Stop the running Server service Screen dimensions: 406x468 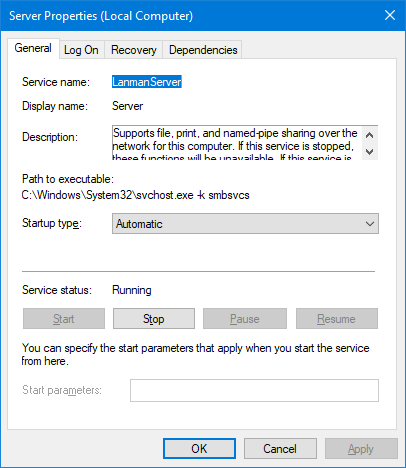click(154, 319)
